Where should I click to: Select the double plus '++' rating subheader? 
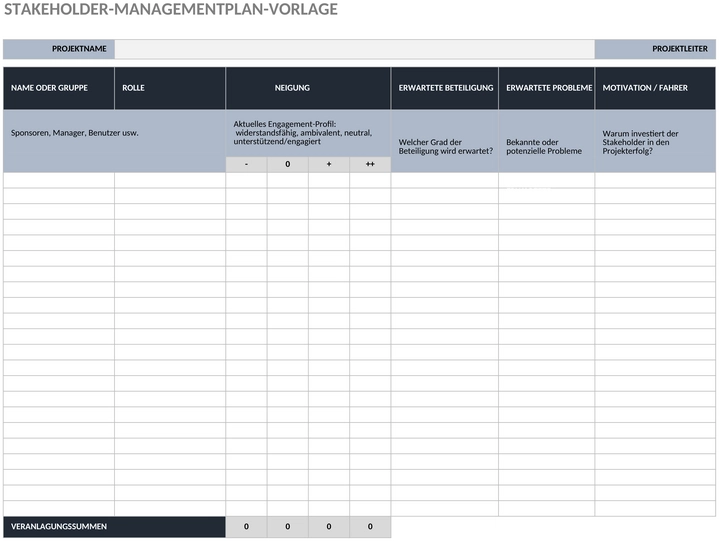[x=370, y=164]
